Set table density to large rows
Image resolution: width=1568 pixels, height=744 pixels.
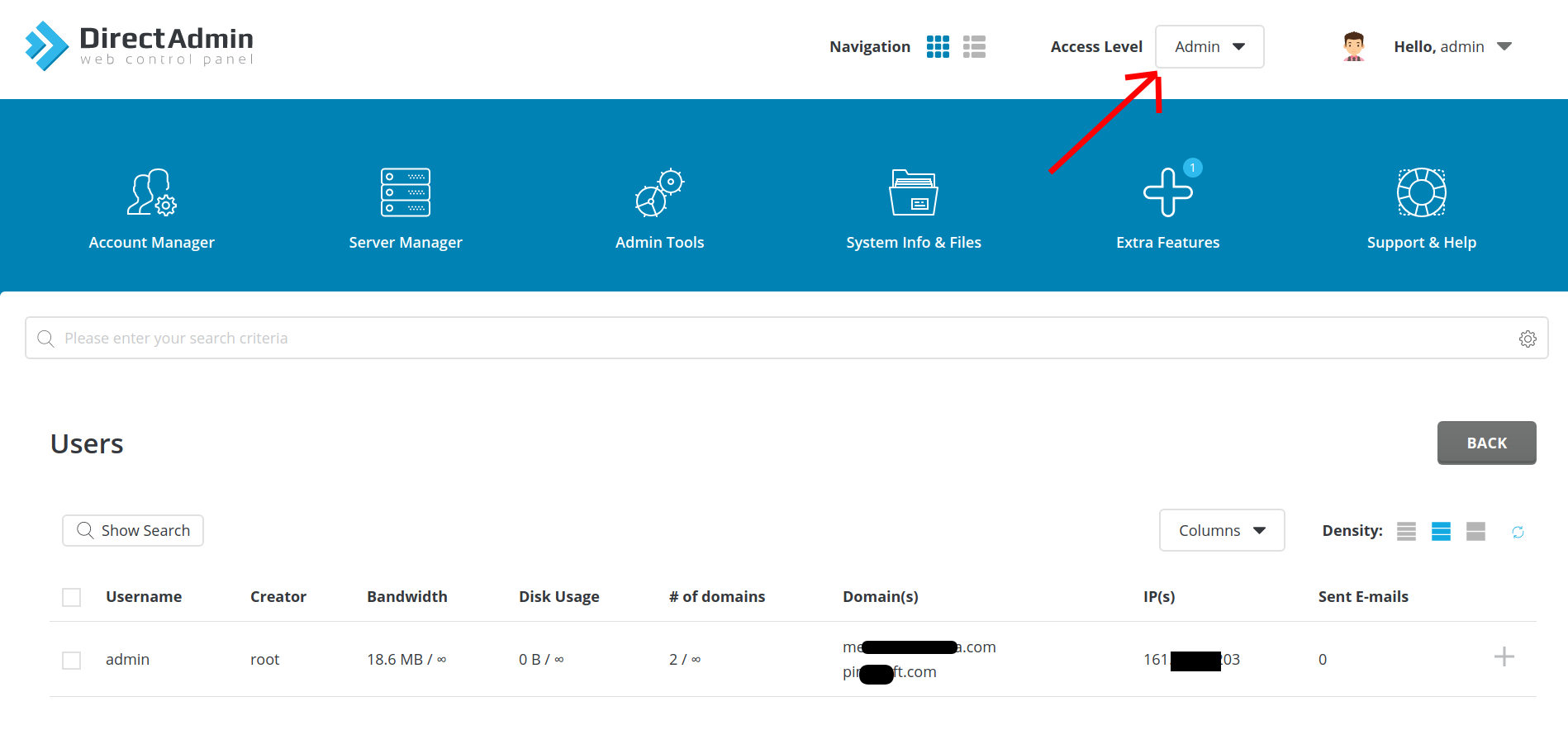pos(1475,532)
